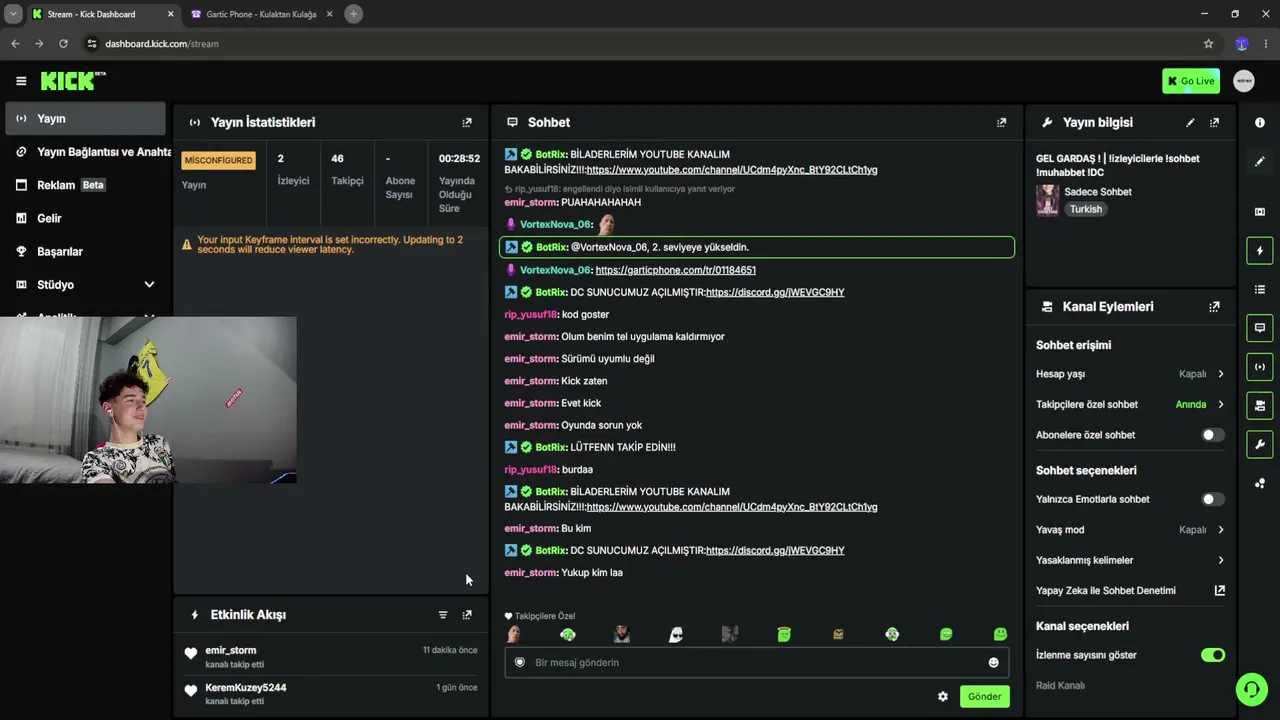Click the message input field
This screenshot has height=720, width=1280.
point(757,662)
